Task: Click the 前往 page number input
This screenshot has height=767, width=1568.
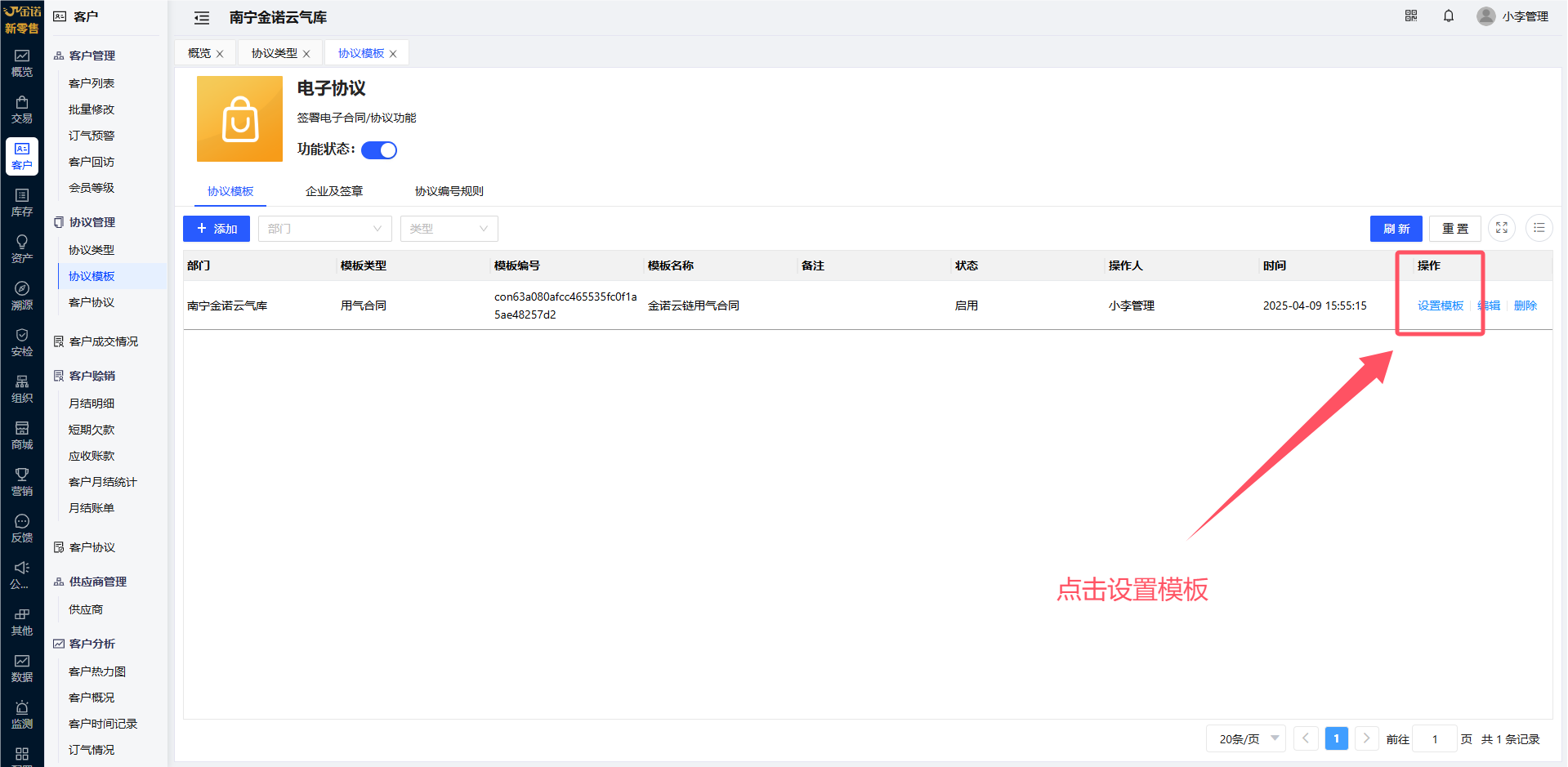Action: point(1435,739)
